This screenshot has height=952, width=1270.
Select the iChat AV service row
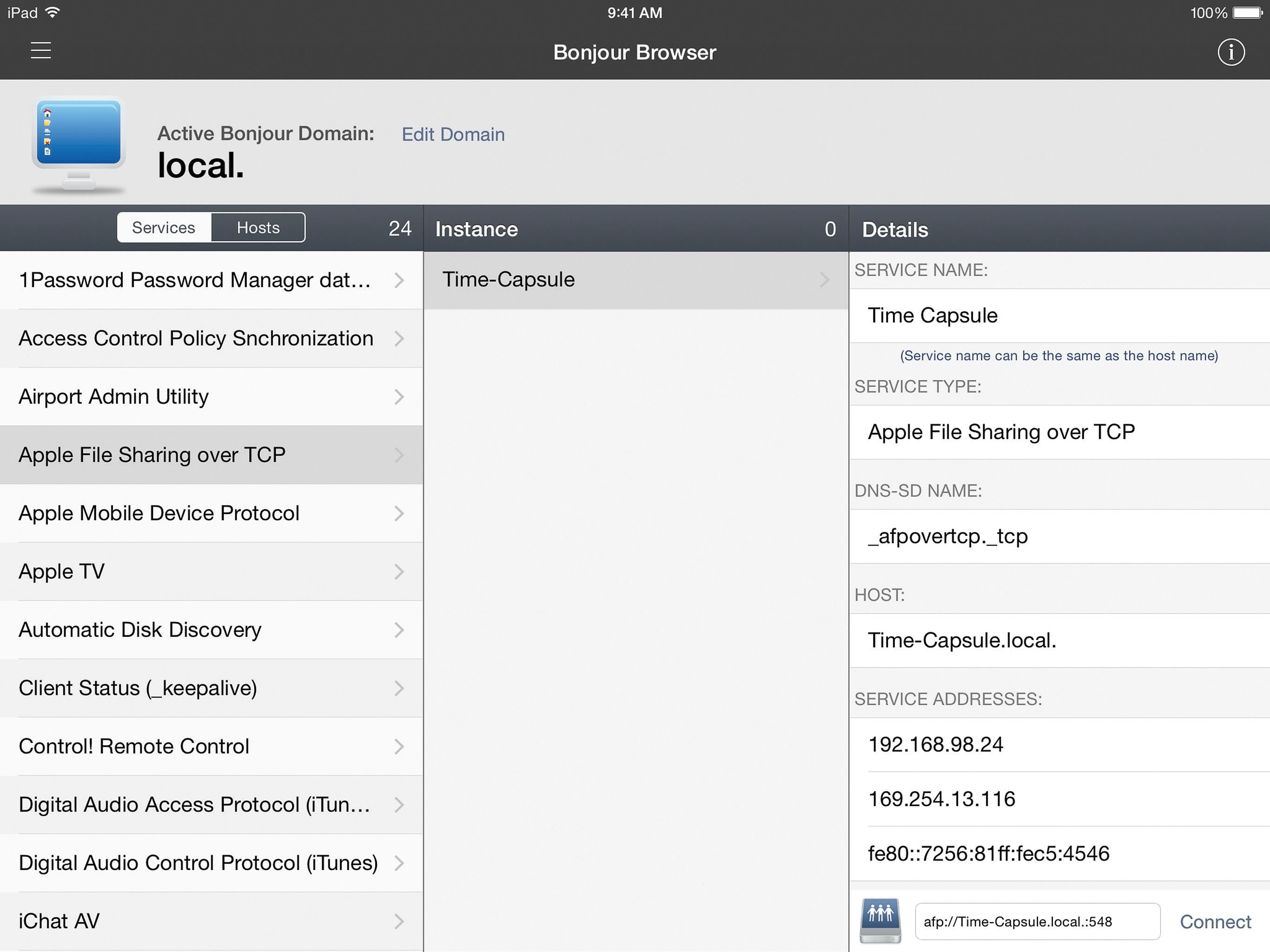59,920
